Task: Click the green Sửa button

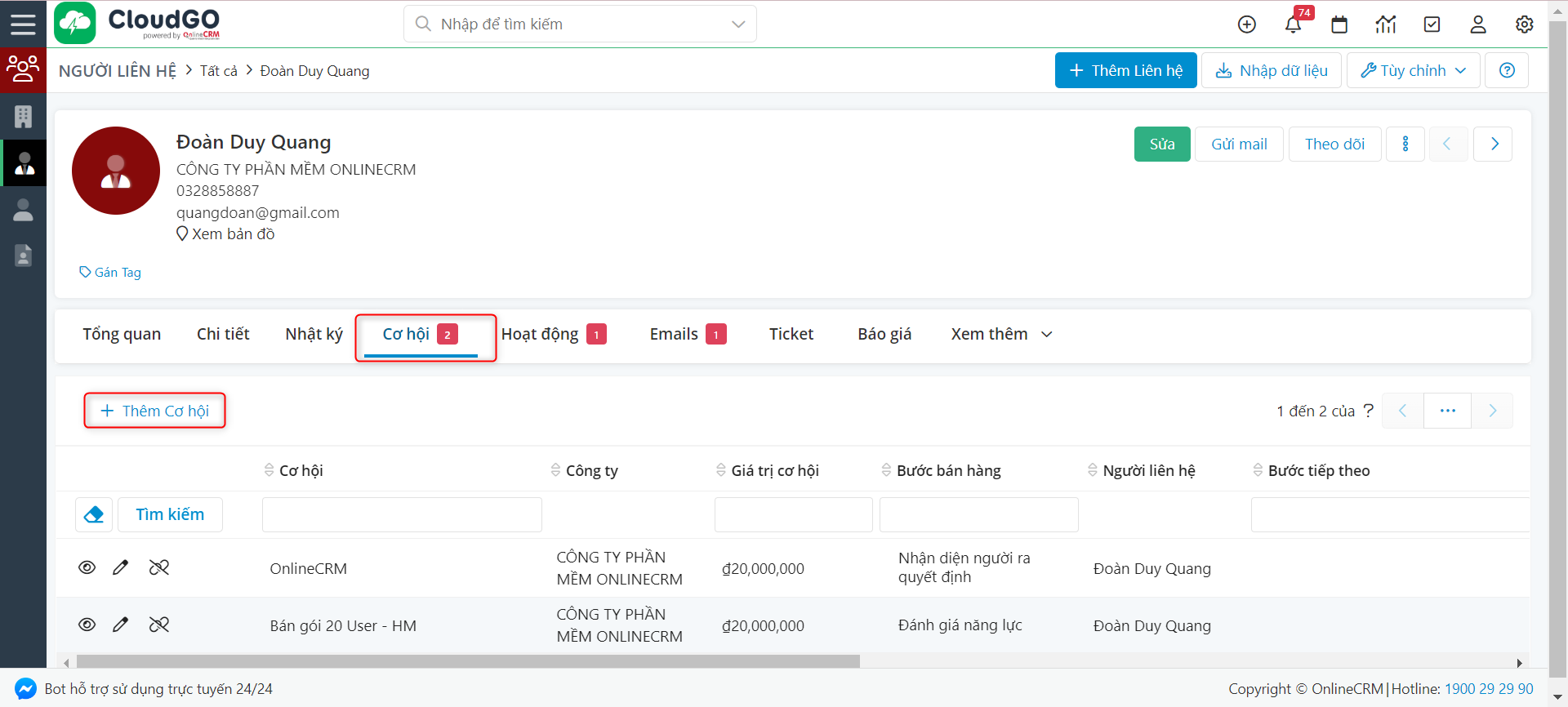Action: click(x=1162, y=145)
